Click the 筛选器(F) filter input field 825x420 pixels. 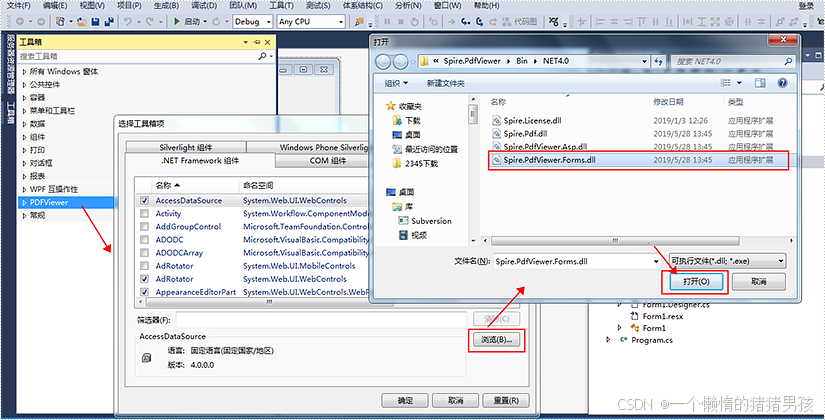pos(321,319)
